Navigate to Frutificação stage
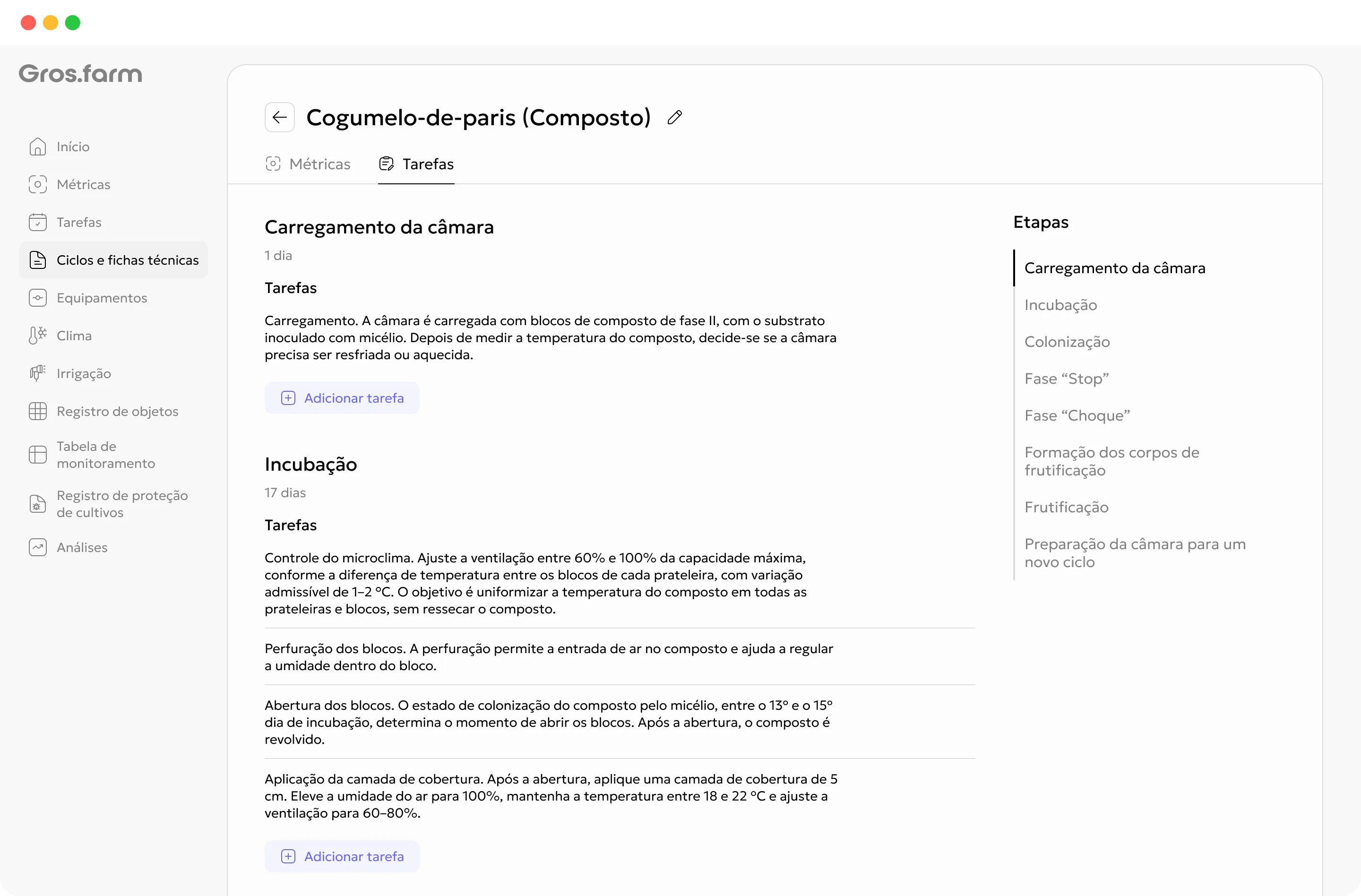The width and height of the screenshot is (1361, 896). 1067,507
